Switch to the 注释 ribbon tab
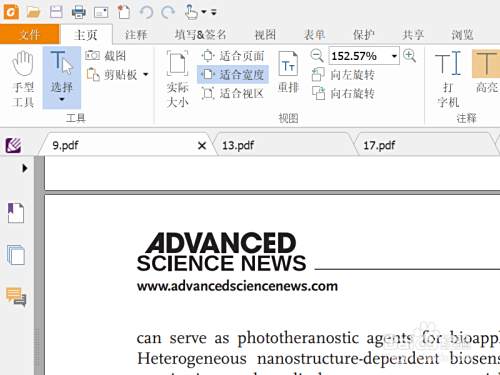 click(x=136, y=34)
